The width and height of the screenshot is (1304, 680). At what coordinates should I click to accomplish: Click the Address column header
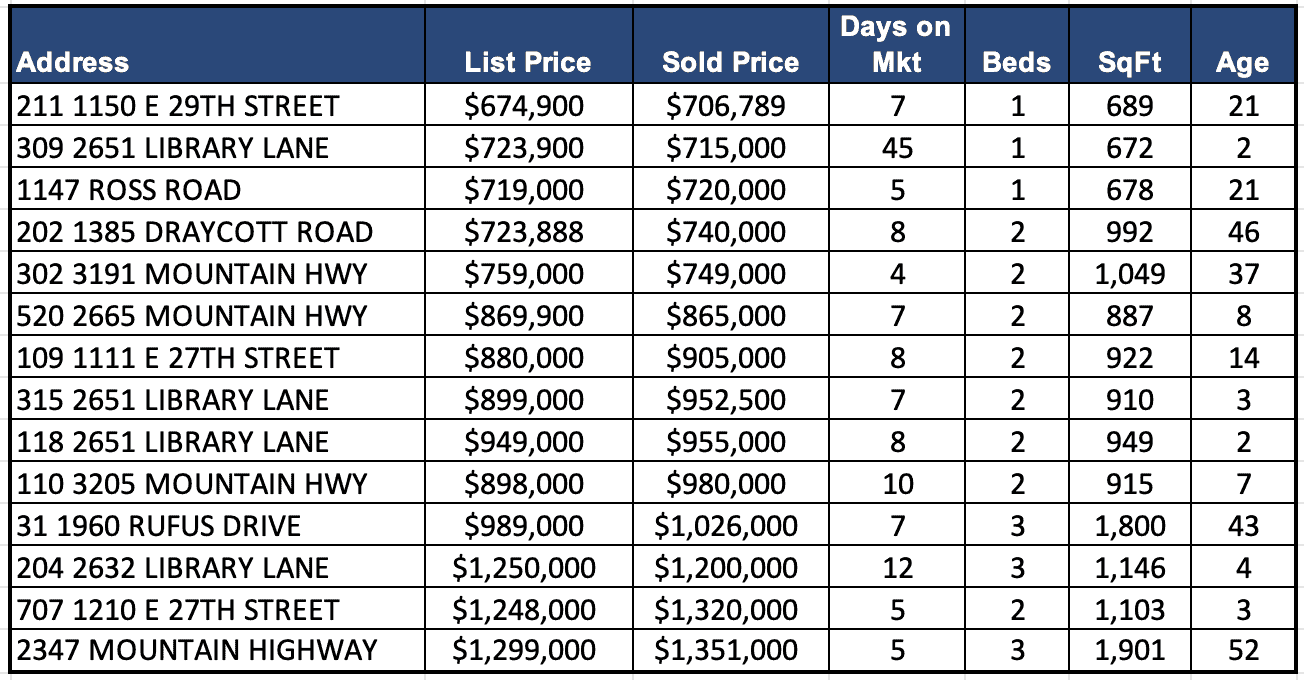pyautogui.click(x=73, y=62)
